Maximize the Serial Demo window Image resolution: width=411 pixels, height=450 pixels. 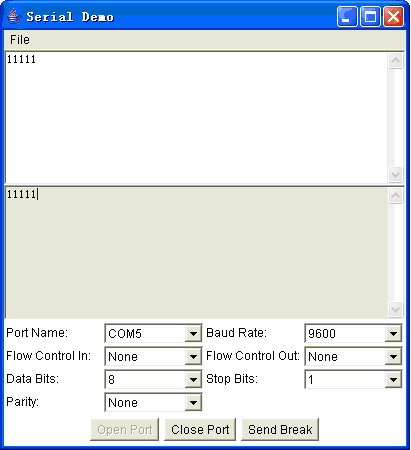click(370, 16)
